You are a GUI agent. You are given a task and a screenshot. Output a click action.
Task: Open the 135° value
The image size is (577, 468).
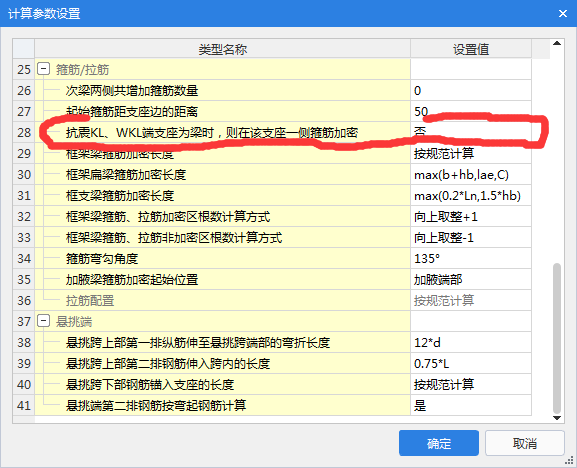click(471, 258)
